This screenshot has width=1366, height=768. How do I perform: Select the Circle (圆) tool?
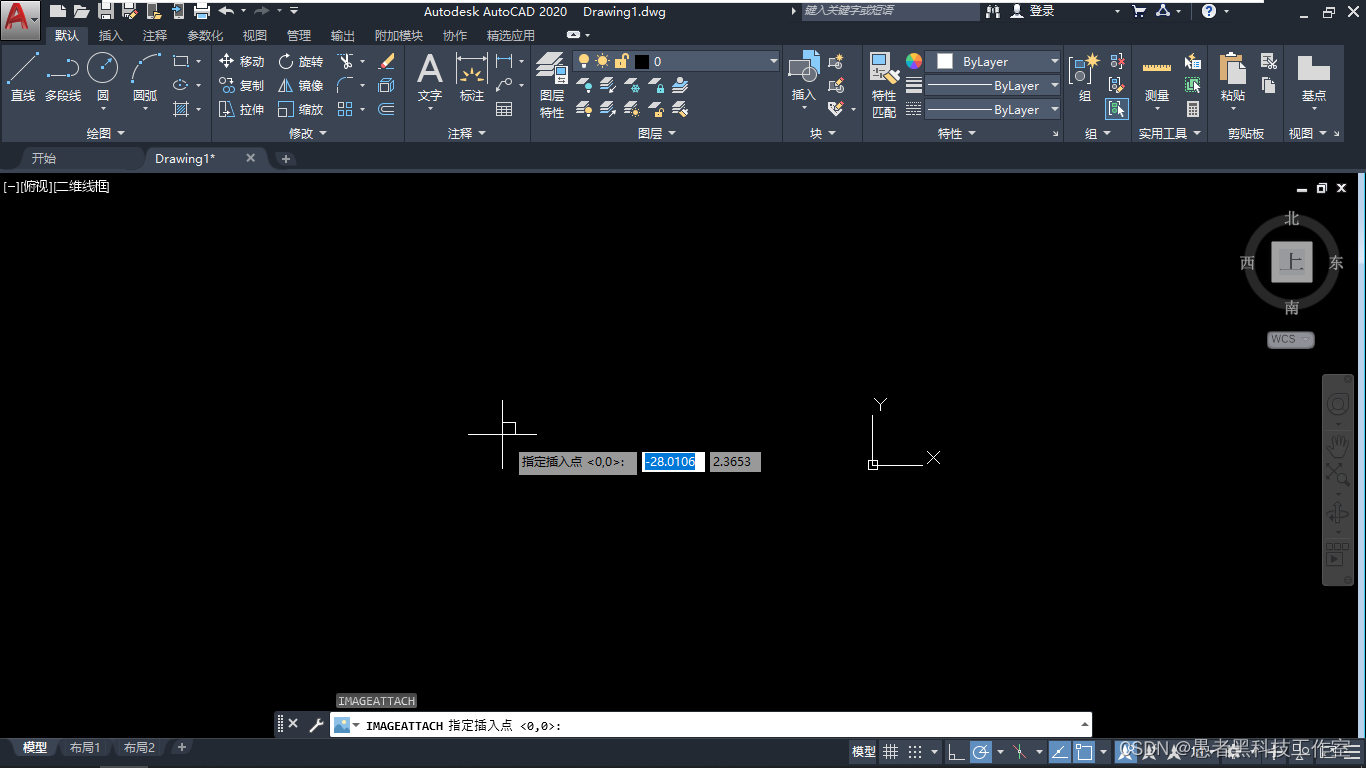pos(102,77)
